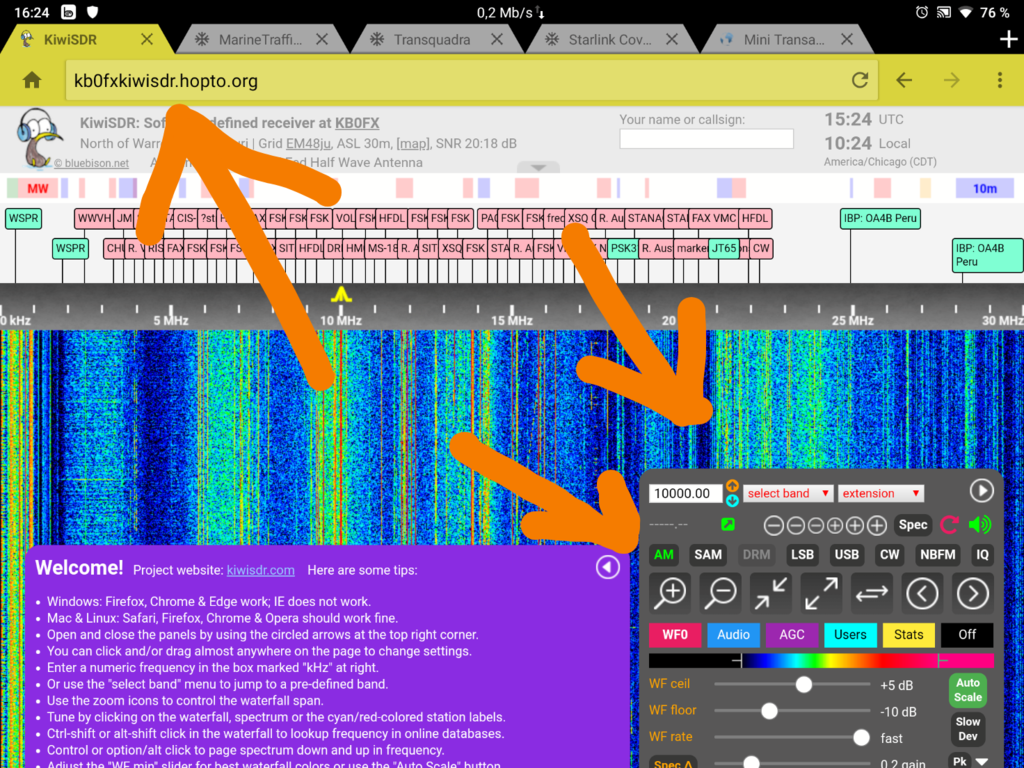Click the red circular restart arrow icon
Image resolution: width=1024 pixels, height=768 pixels.
pos(950,524)
